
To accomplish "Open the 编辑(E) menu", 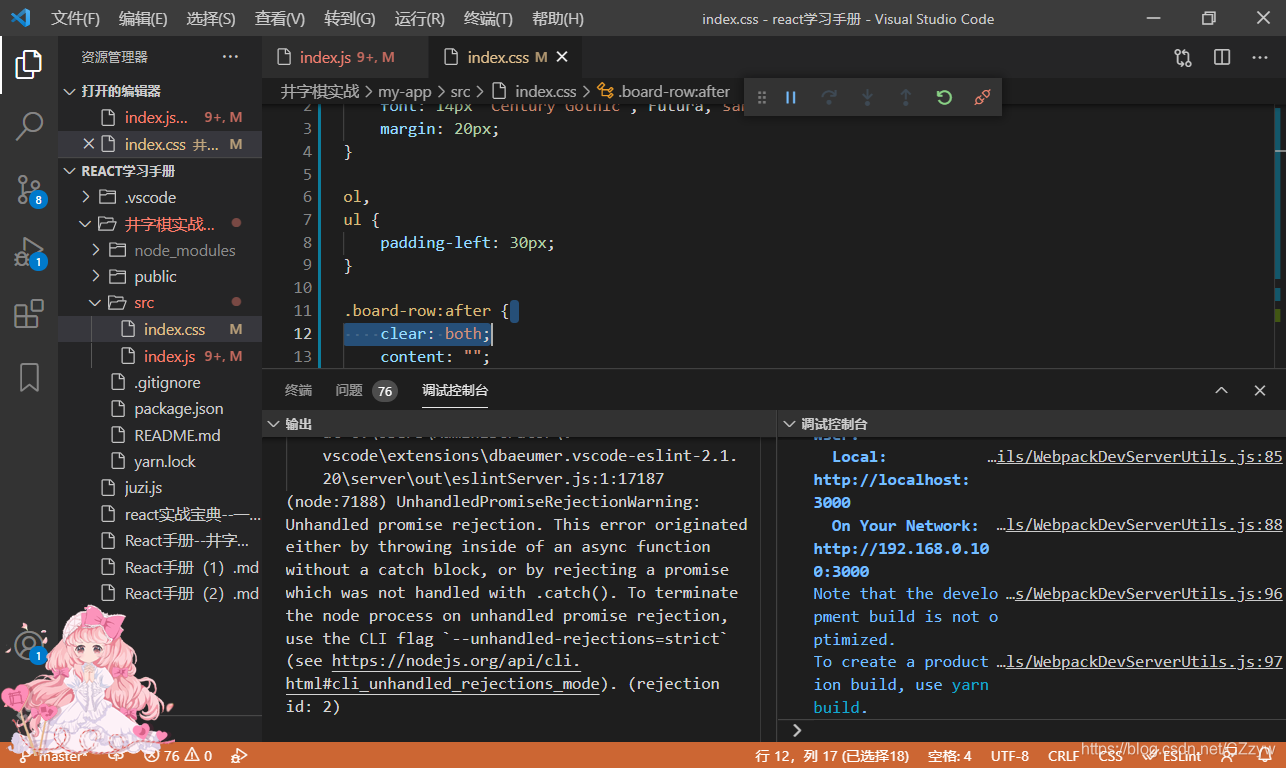I will point(143,18).
